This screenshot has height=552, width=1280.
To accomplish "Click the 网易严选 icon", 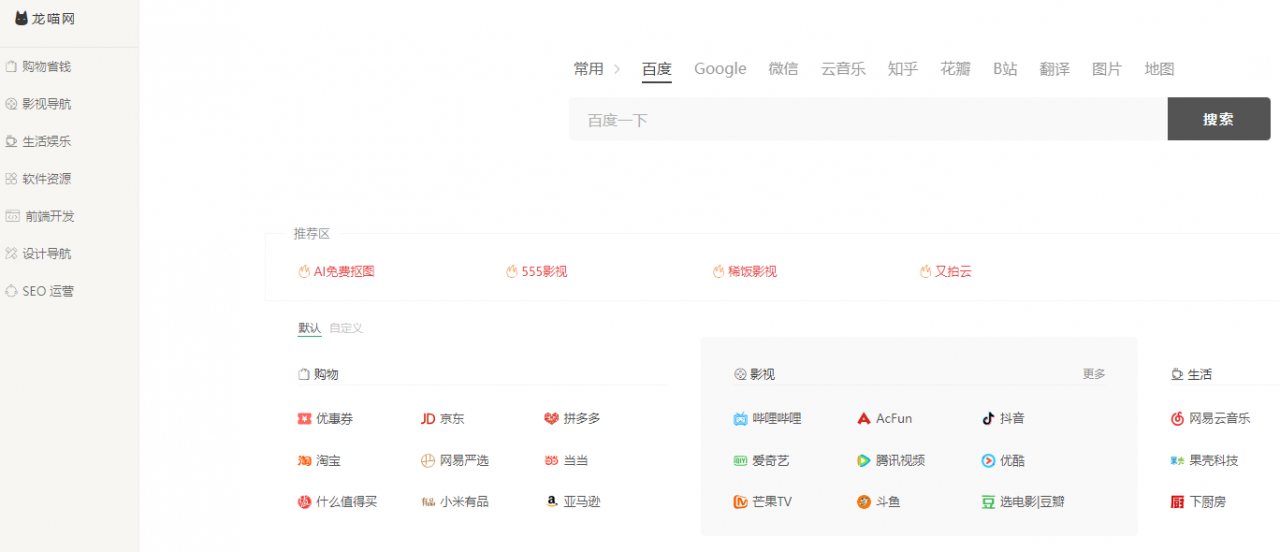I will click(428, 461).
